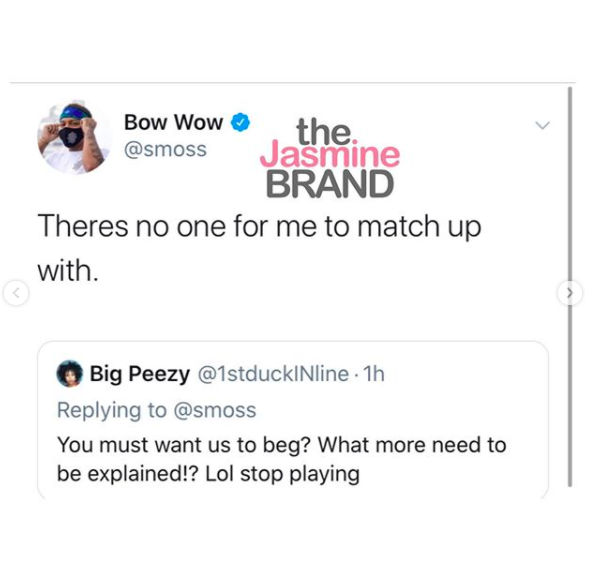Click theJasmineBRAND watermark logo
Image resolution: width=589 pixels, height=585 pixels.
pos(330,158)
